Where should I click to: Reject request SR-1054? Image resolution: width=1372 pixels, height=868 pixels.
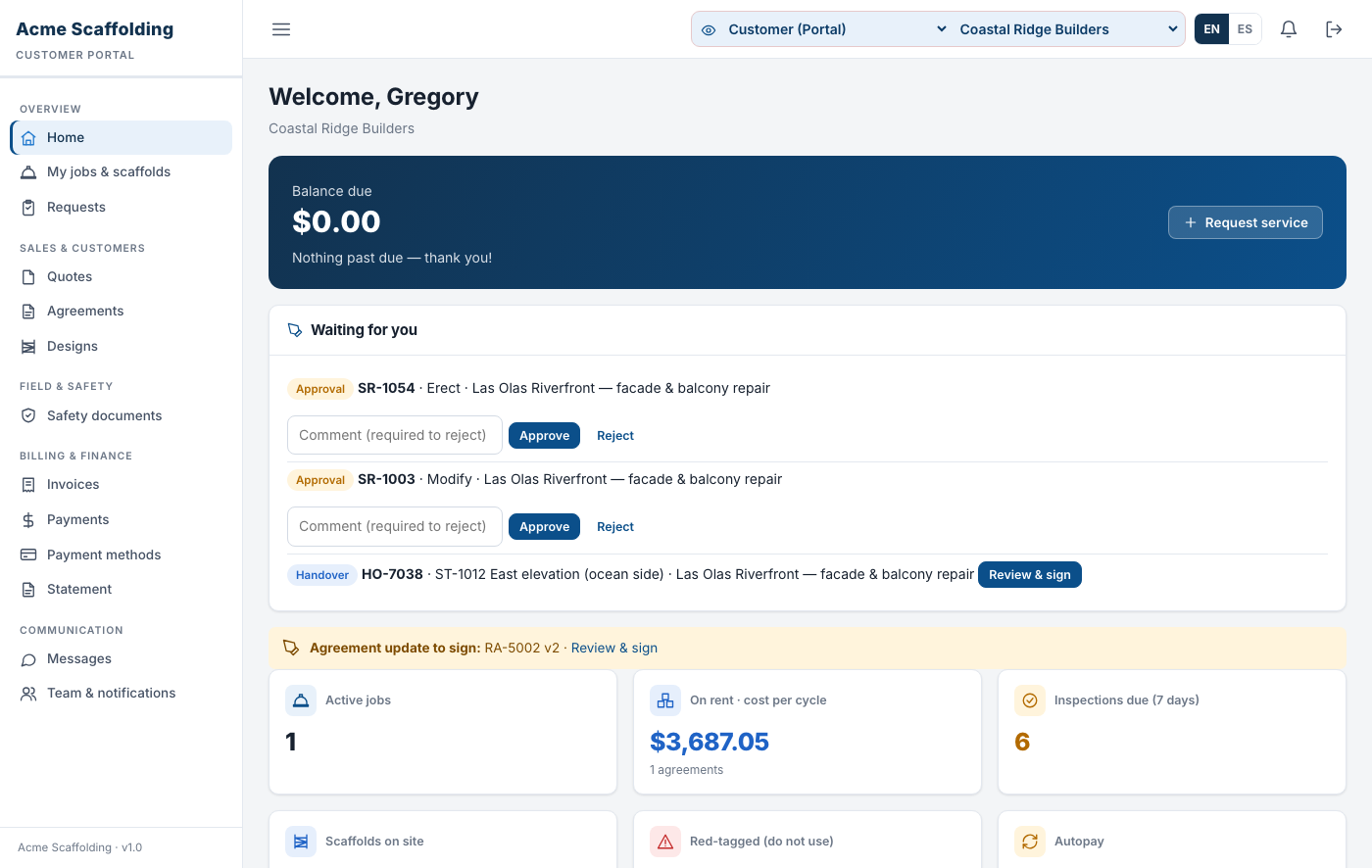click(615, 436)
